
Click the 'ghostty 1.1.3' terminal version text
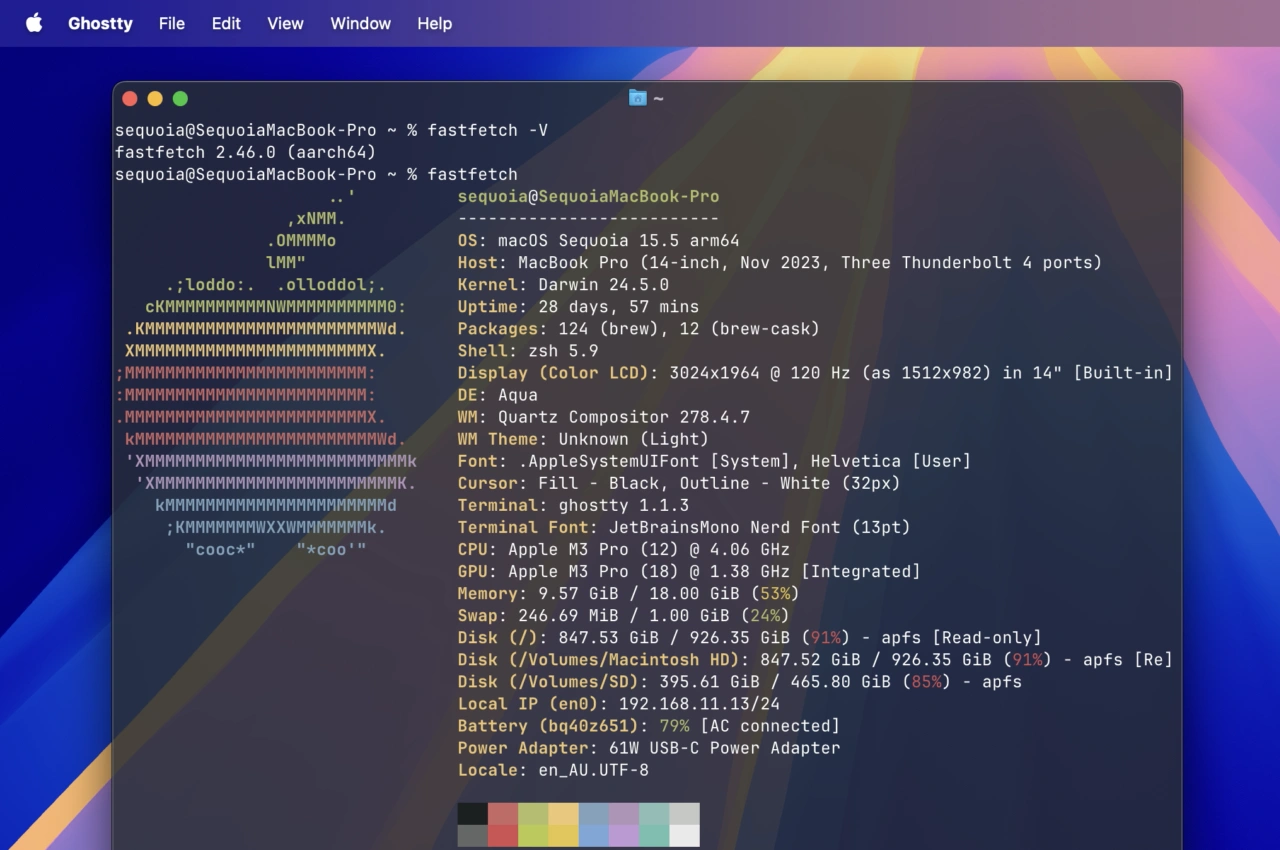click(x=623, y=505)
